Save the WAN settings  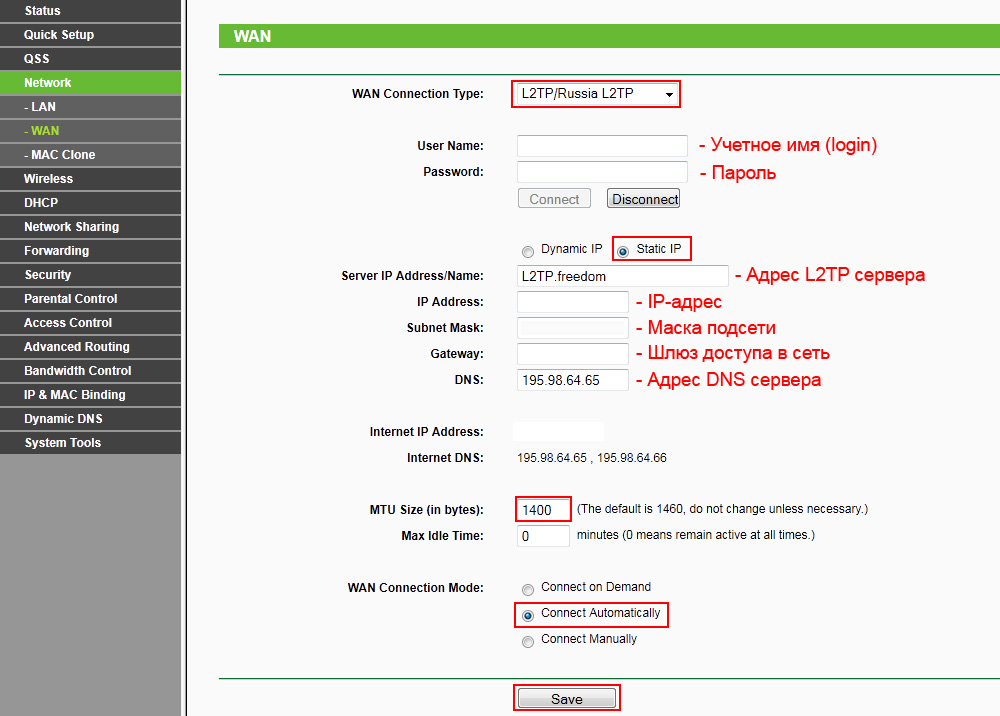pos(566,698)
